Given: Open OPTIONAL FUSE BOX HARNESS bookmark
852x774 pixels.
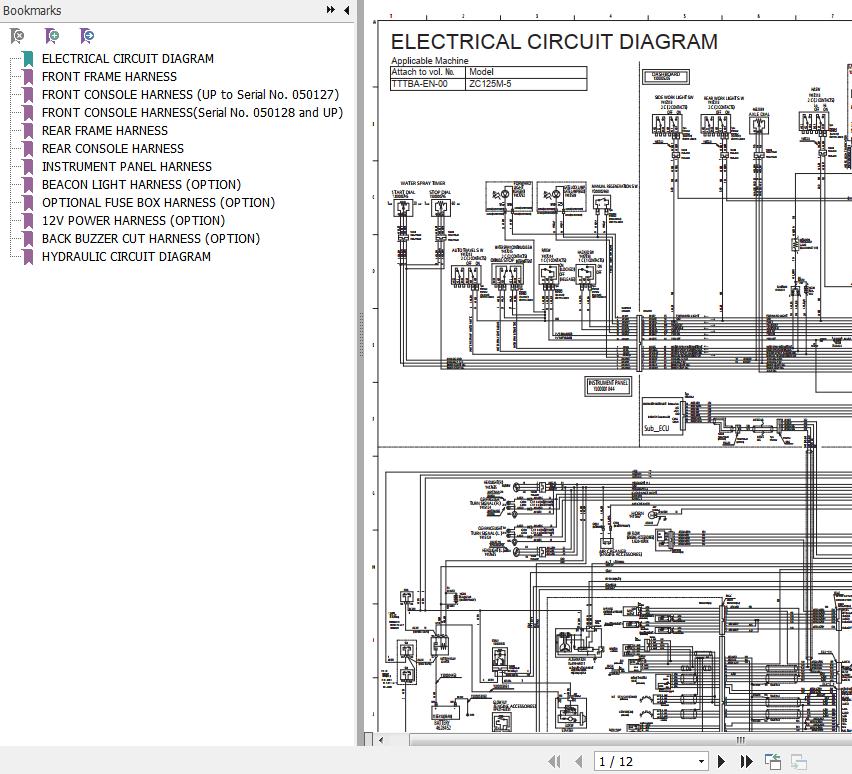Looking at the screenshot, I should 159,202.
